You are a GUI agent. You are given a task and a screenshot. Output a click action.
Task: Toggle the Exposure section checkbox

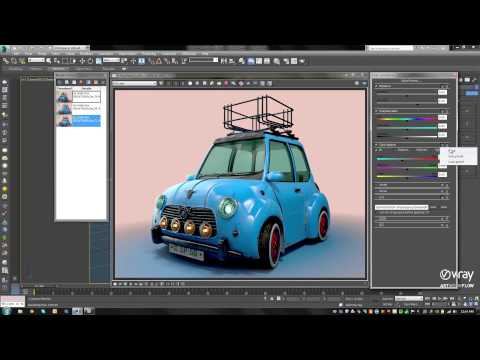click(x=377, y=86)
